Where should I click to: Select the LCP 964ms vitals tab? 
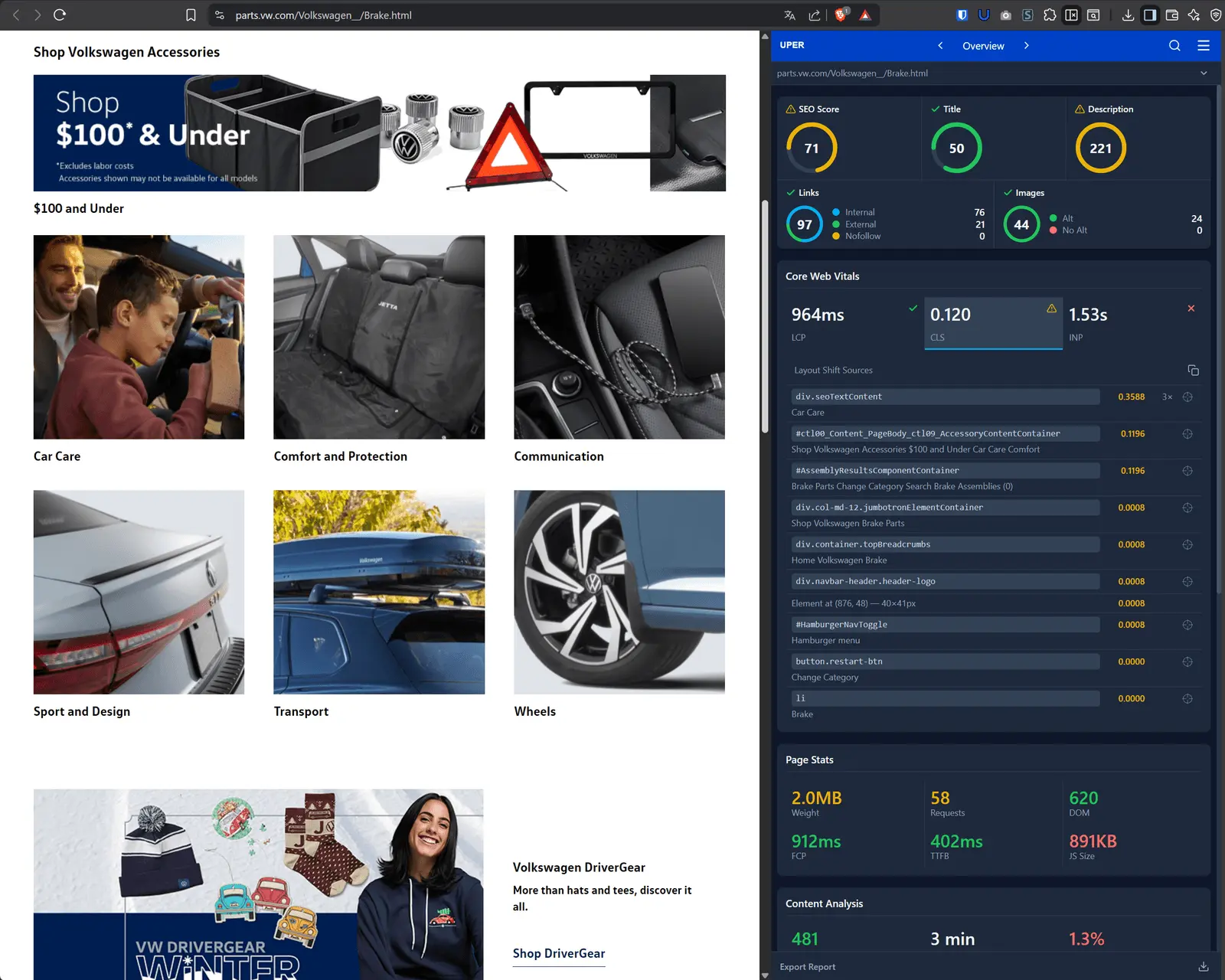tap(854, 324)
